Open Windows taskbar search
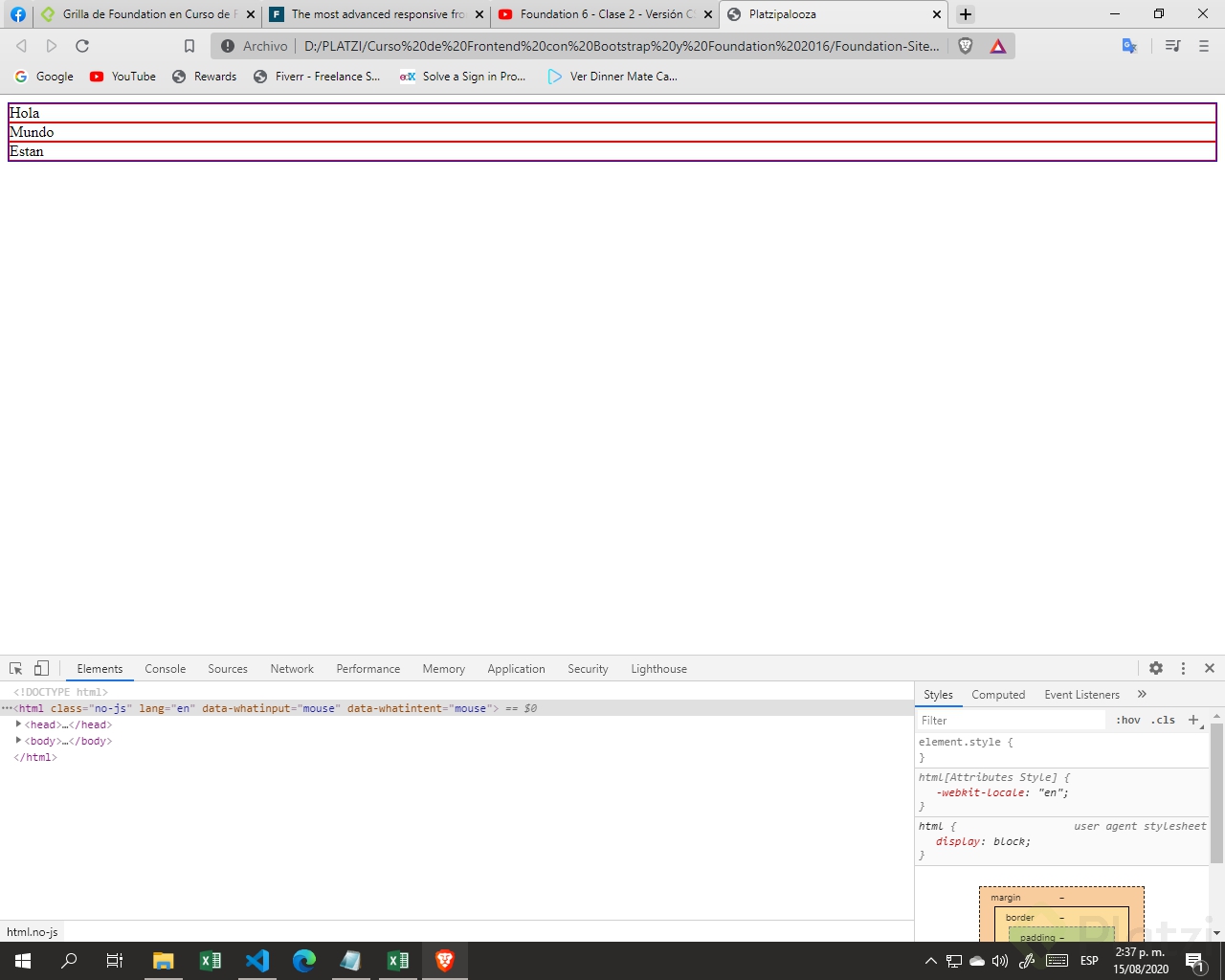Screen dimensions: 1225x980 [x=69, y=961]
